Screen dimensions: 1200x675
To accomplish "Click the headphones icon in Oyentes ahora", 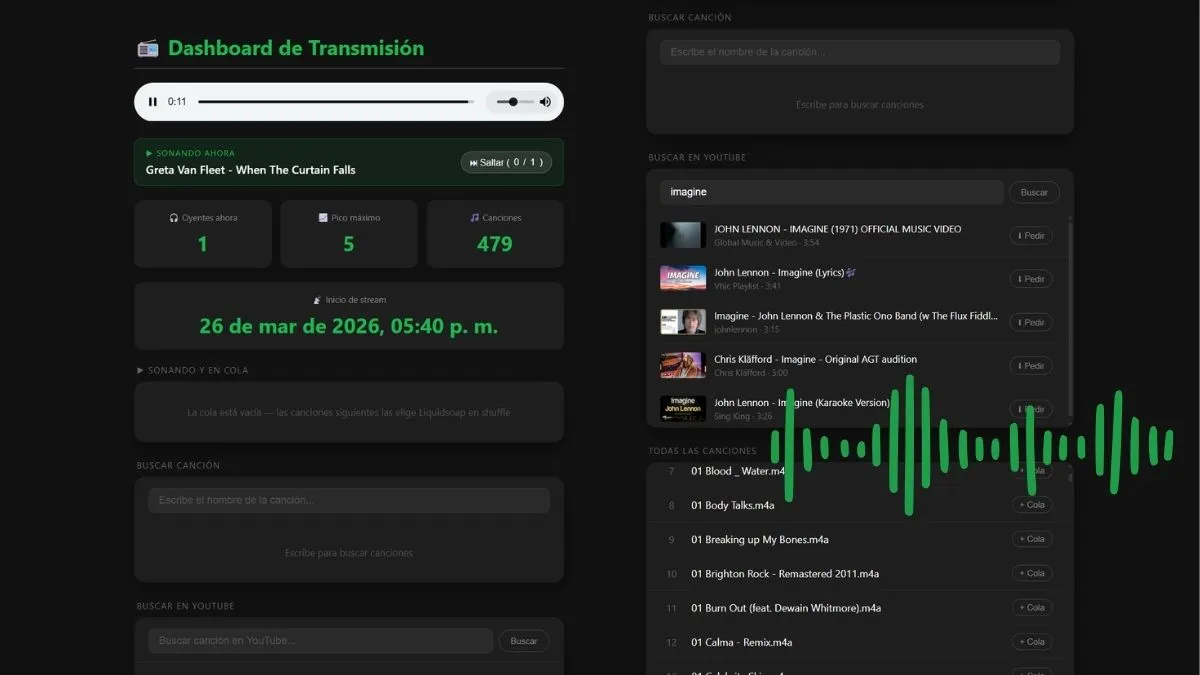I will tap(174, 217).
